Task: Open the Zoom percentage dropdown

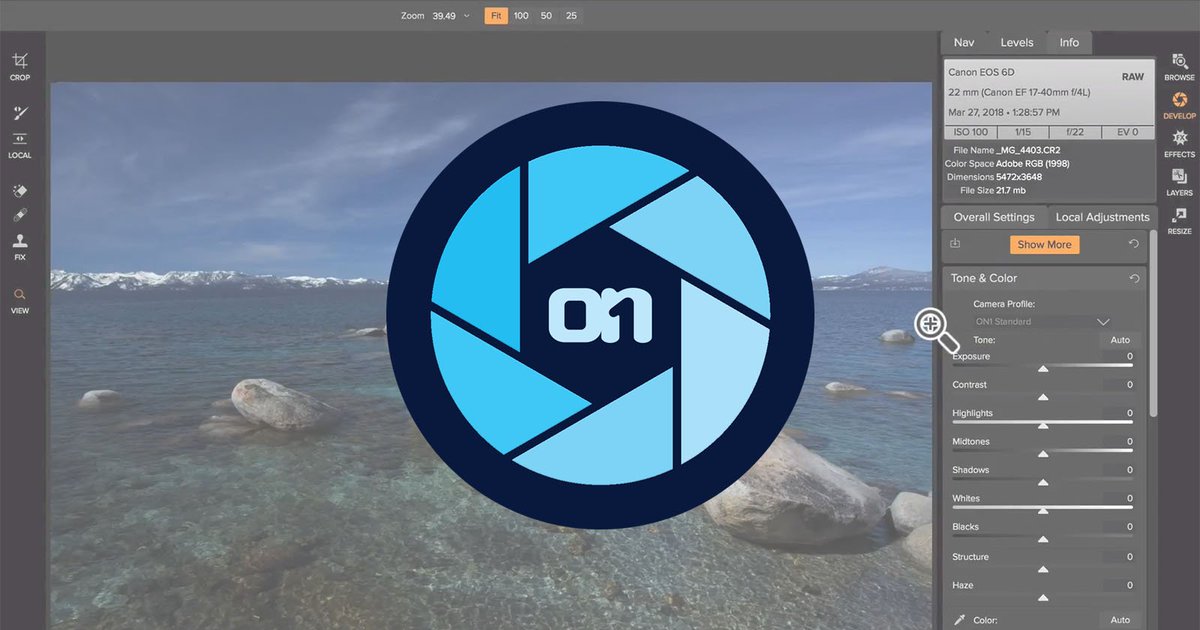Action: tap(466, 16)
